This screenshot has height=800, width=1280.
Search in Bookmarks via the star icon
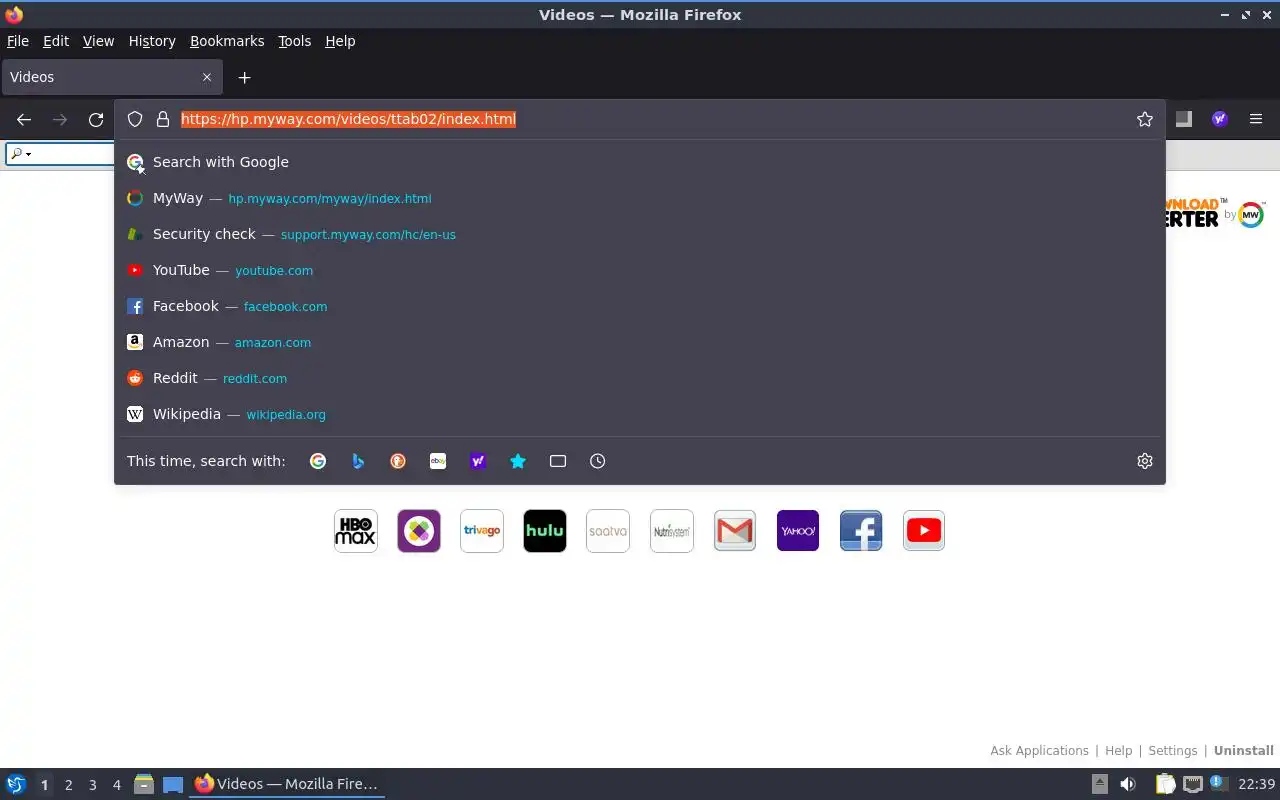(x=518, y=461)
